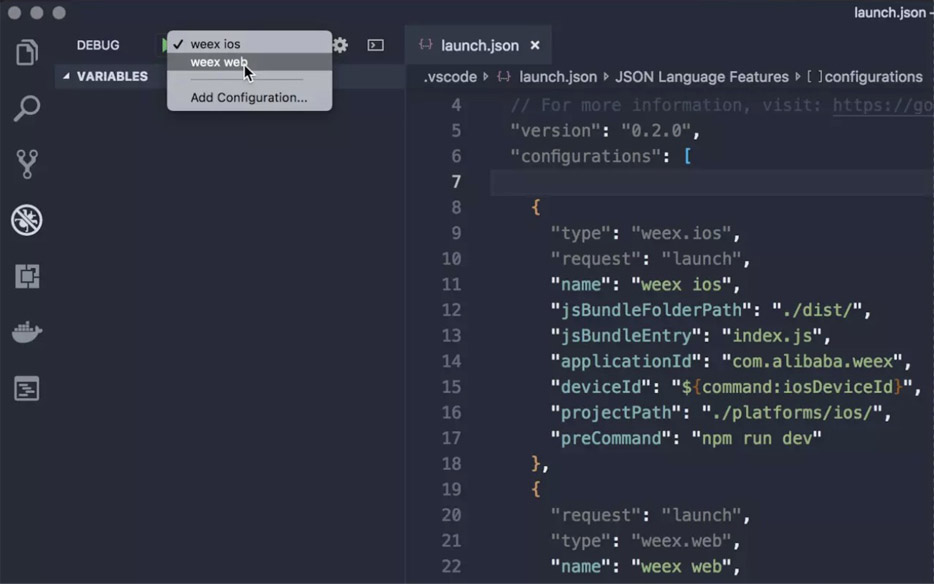
Task: Close the launch.json tab
Action: pyautogui.click(x=535, y=45)
